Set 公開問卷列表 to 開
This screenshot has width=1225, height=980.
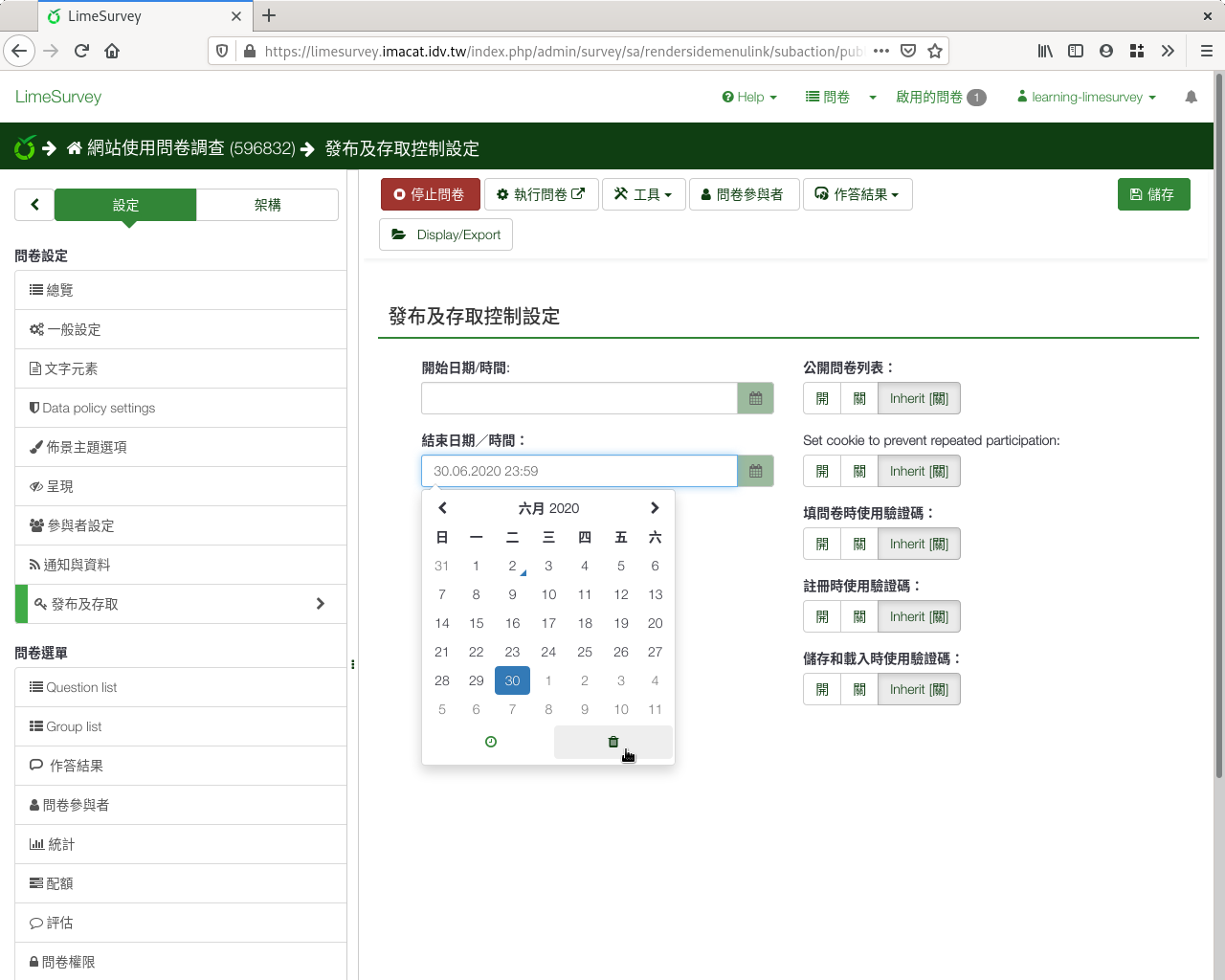point(822,398)
